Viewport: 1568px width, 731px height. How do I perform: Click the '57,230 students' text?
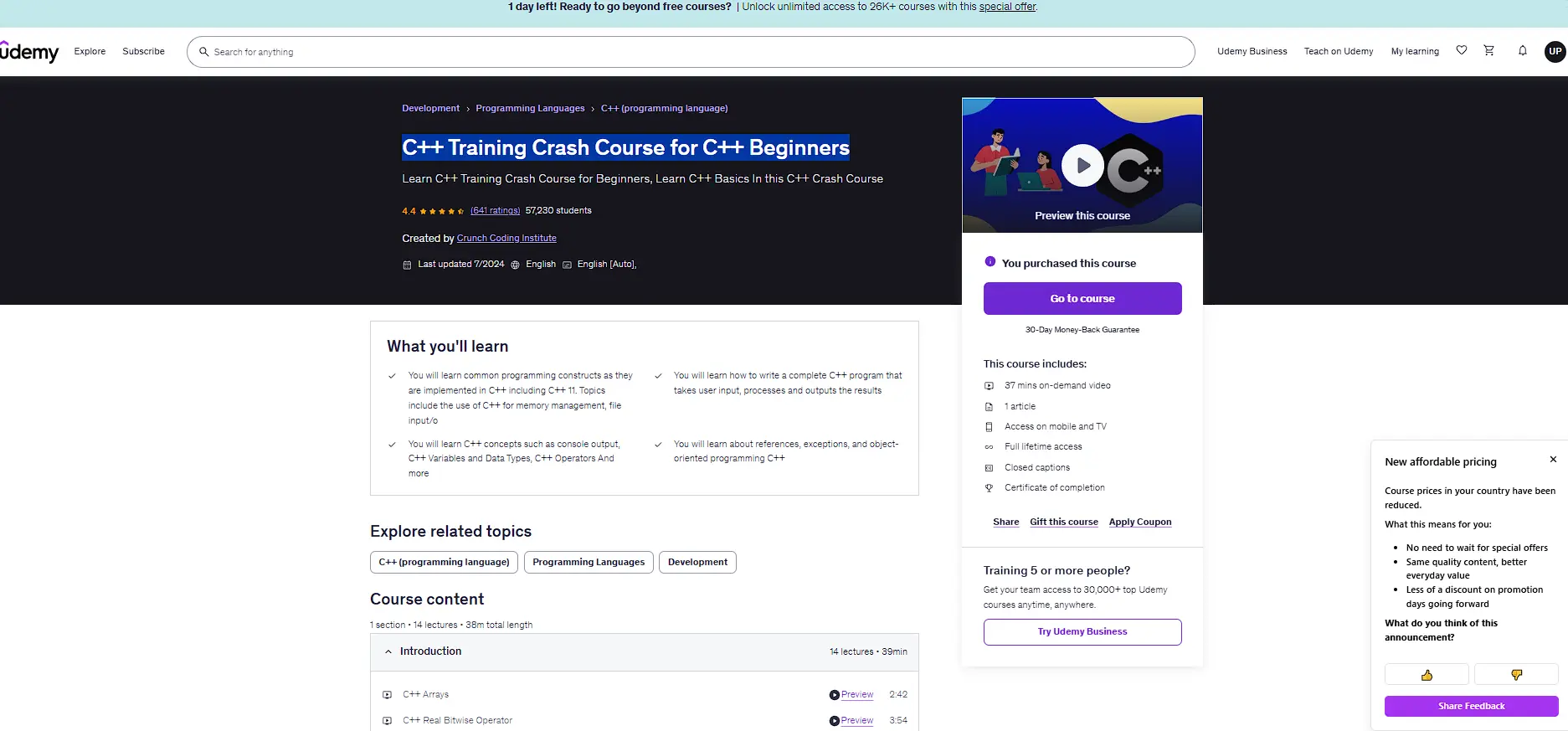tap(558, 211)
